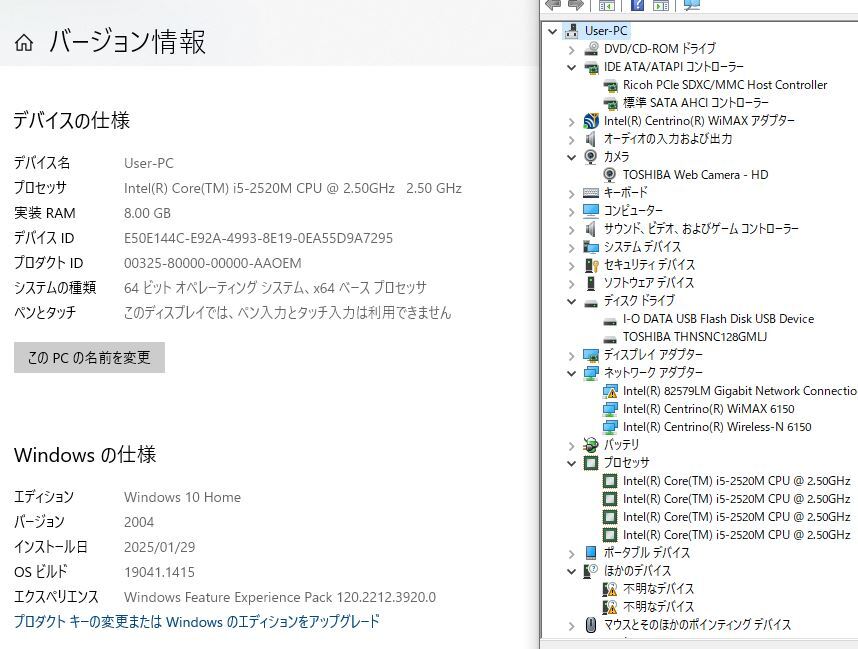Click the ディスプレイ アダプター icon

point(591,355)
